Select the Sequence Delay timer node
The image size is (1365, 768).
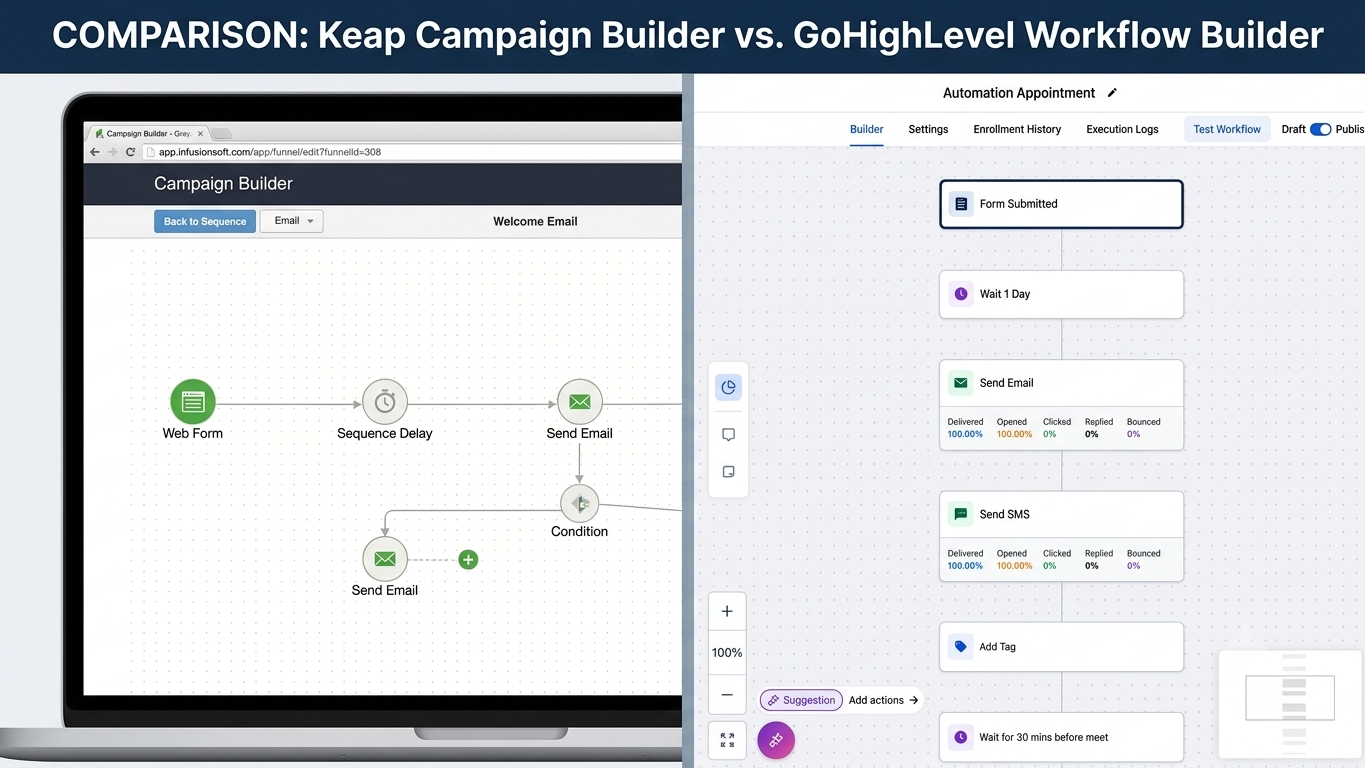pos(385,402)
